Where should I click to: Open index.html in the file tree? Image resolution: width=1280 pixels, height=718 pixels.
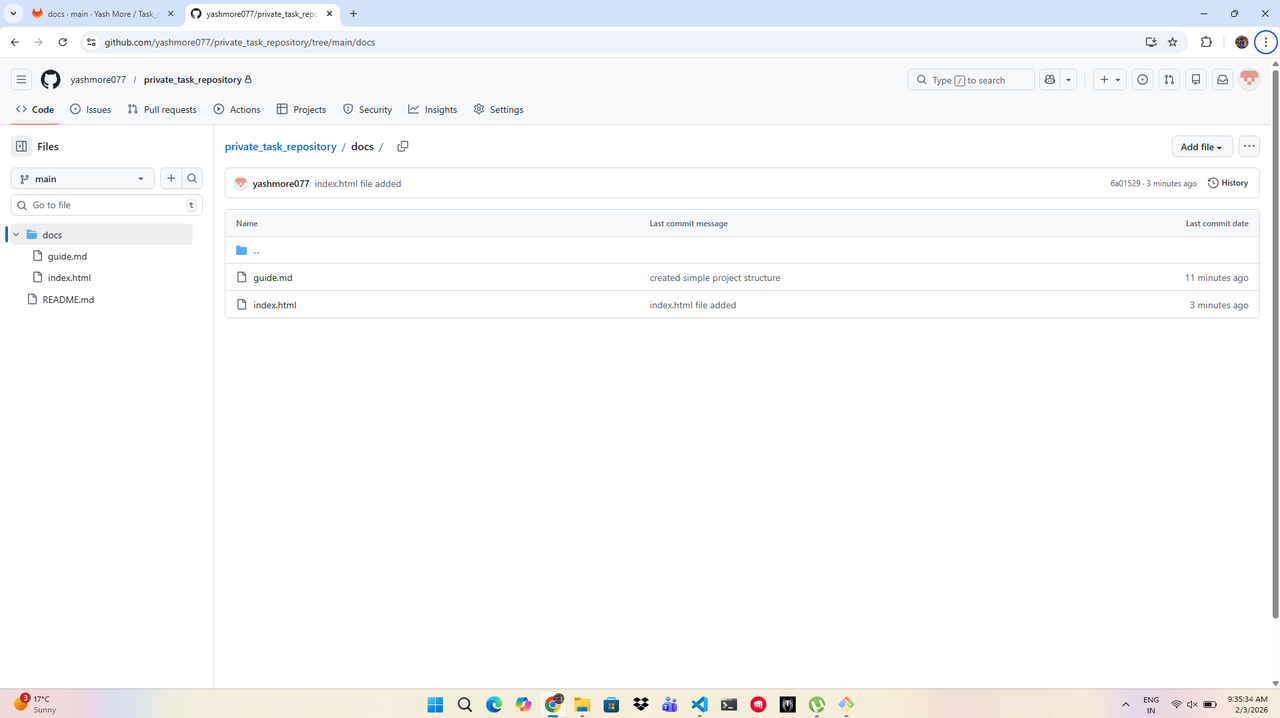(x=69, y=278)
